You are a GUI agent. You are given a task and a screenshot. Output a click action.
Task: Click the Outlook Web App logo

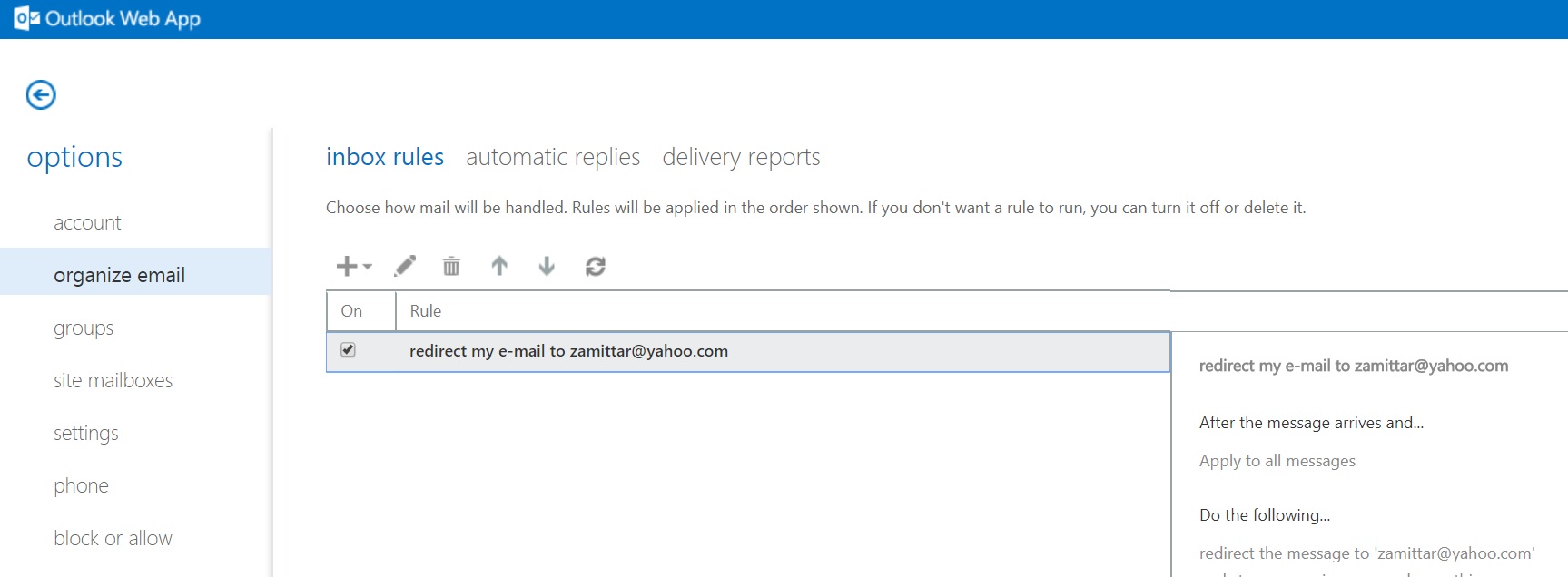107,18
